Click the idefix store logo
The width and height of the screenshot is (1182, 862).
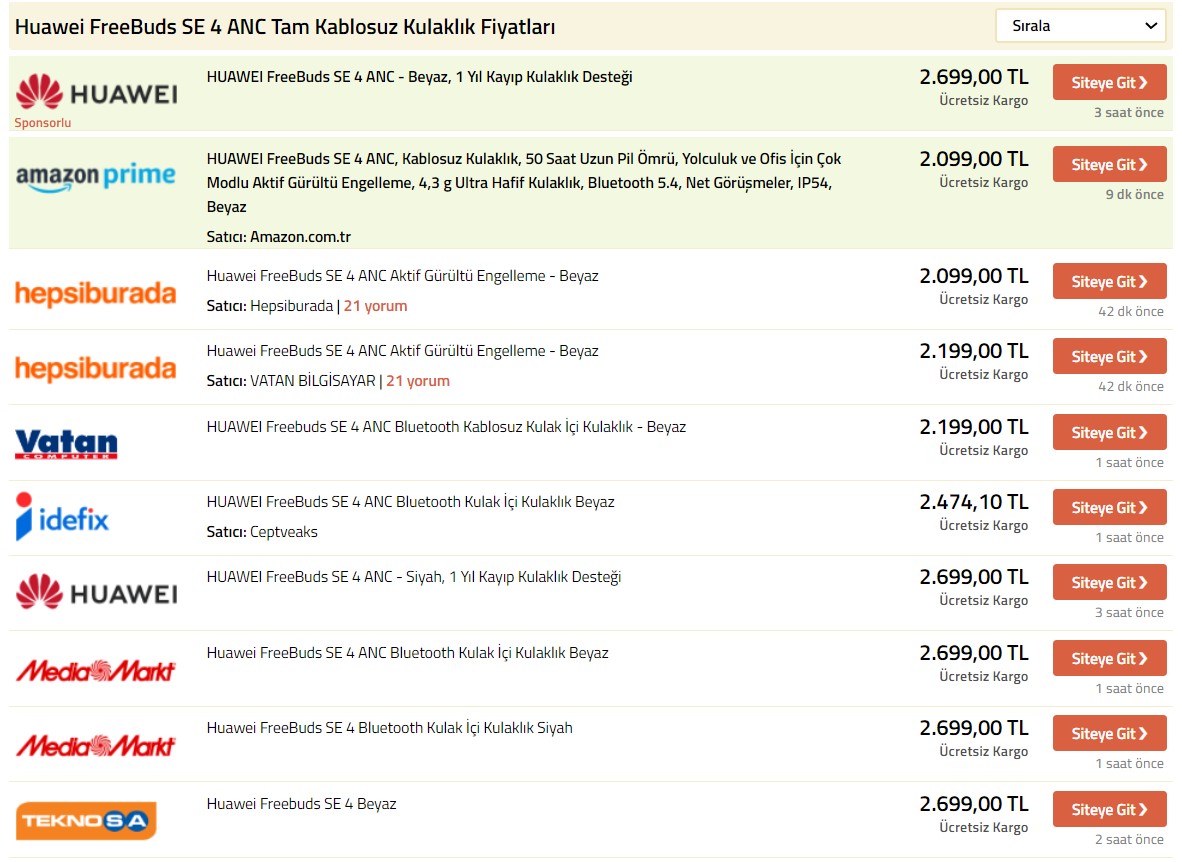[63, 517]
